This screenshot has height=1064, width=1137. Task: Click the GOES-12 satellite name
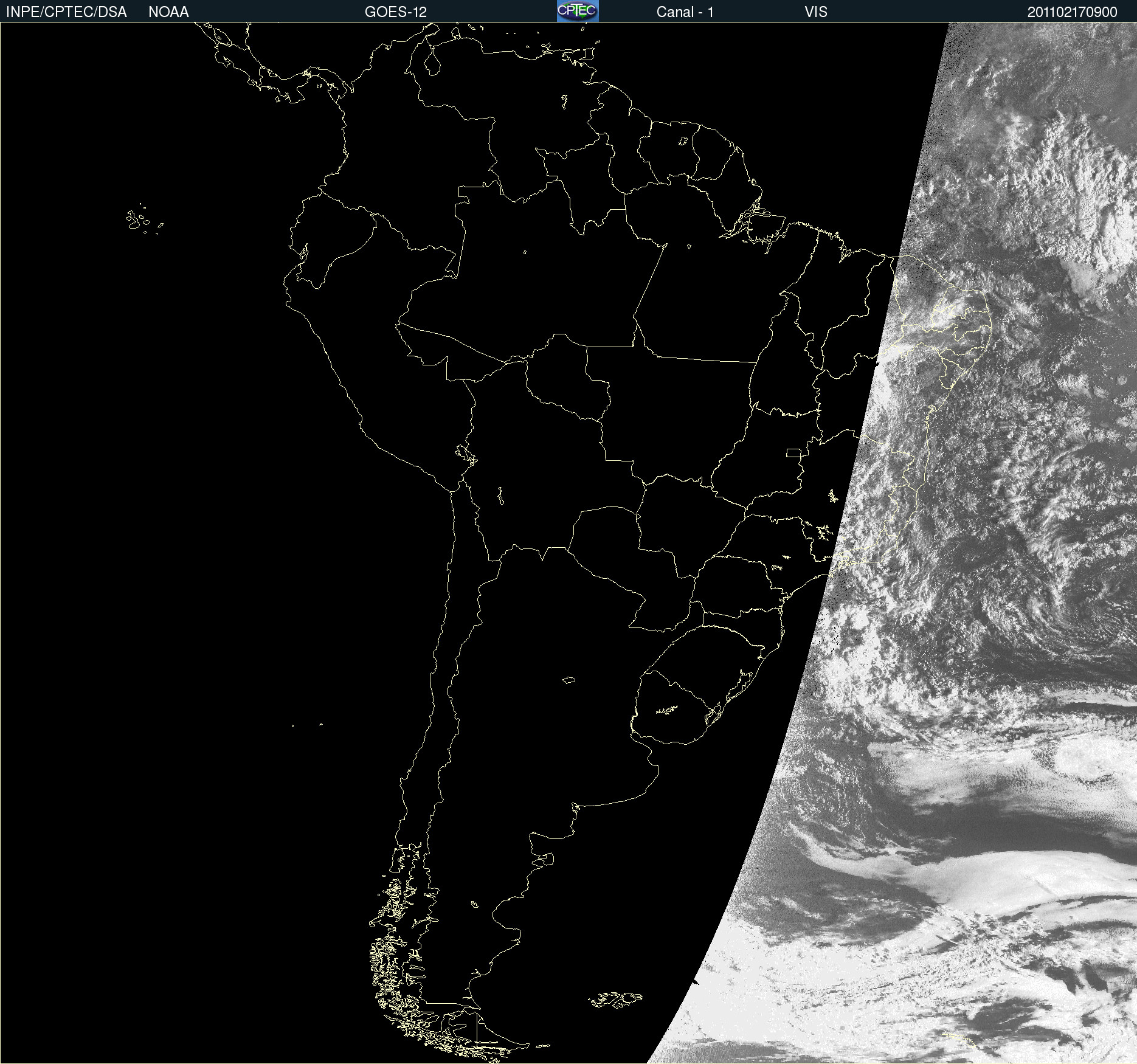[396, 12]
